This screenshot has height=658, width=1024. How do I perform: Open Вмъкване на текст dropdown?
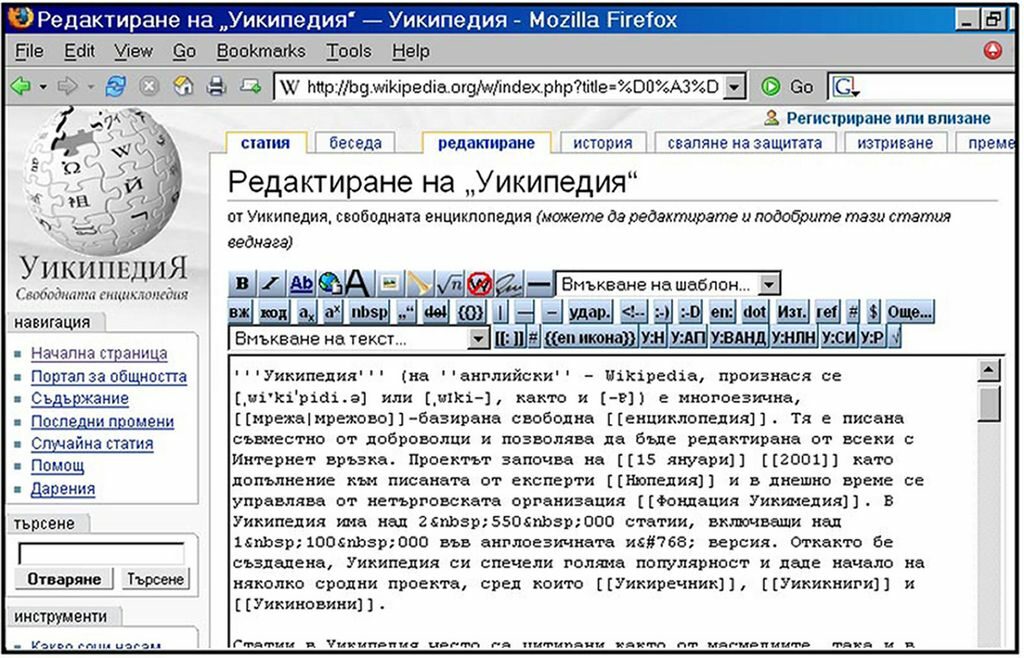pos(479,339)
